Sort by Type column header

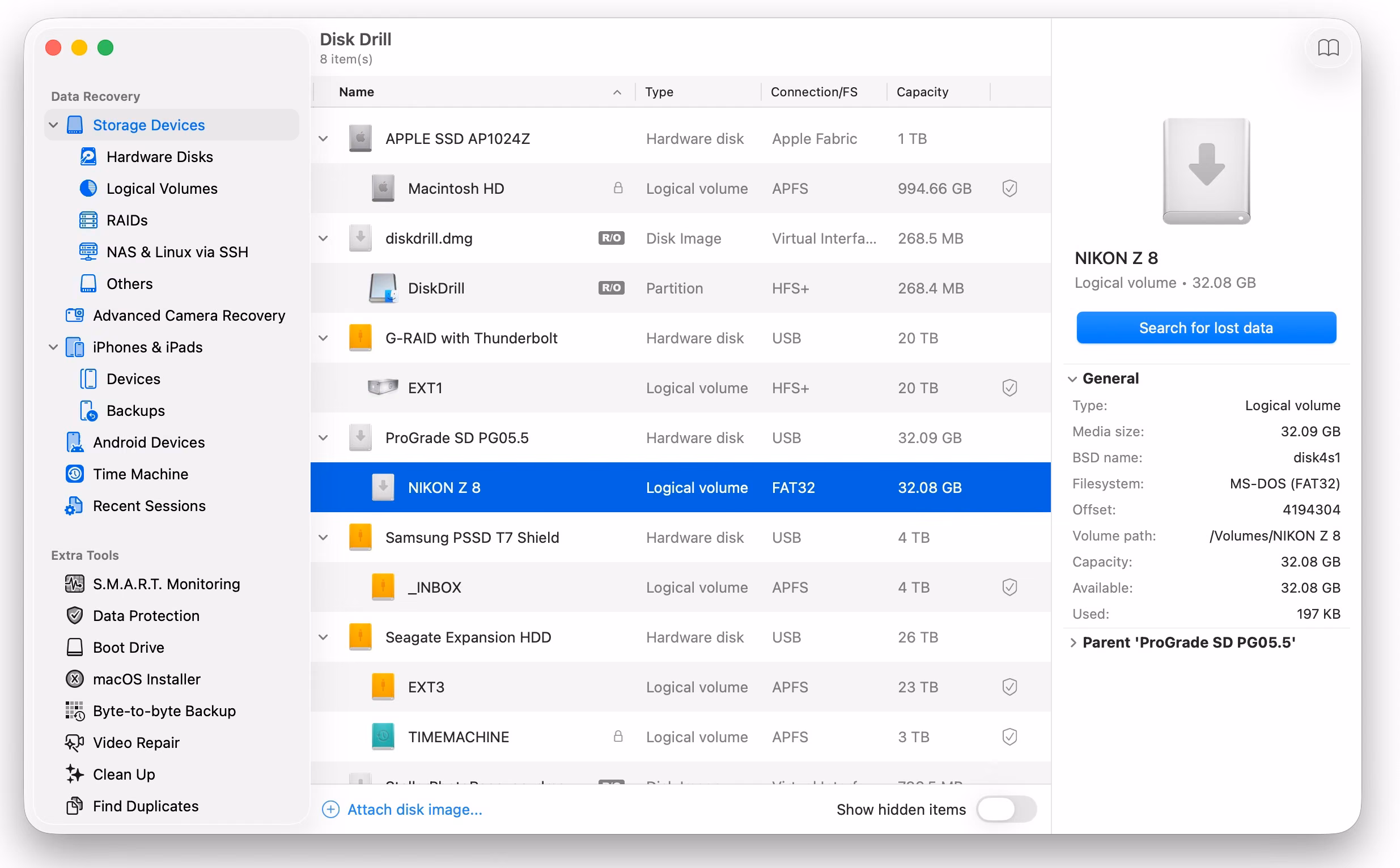coord(698,92)
